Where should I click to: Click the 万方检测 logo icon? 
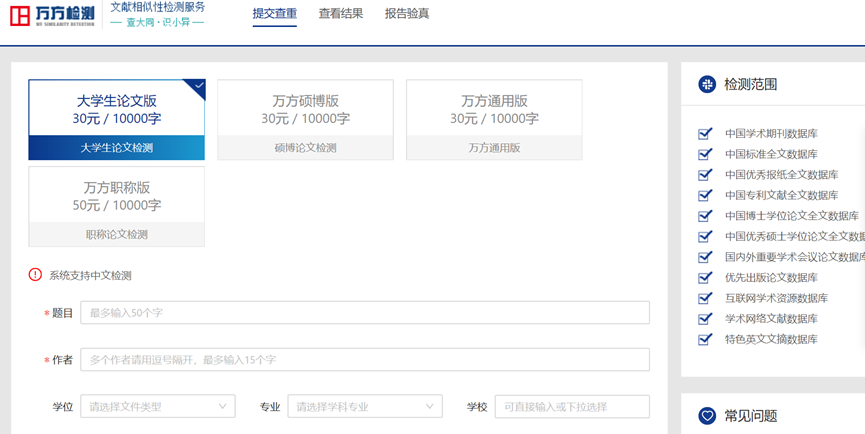19,16
